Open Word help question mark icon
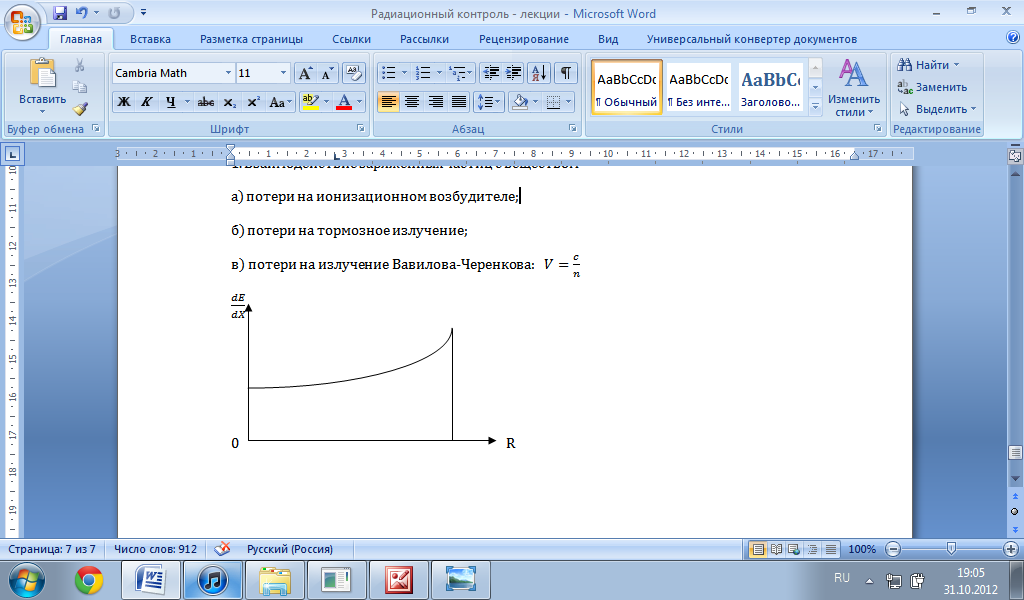 point(1013,38)
